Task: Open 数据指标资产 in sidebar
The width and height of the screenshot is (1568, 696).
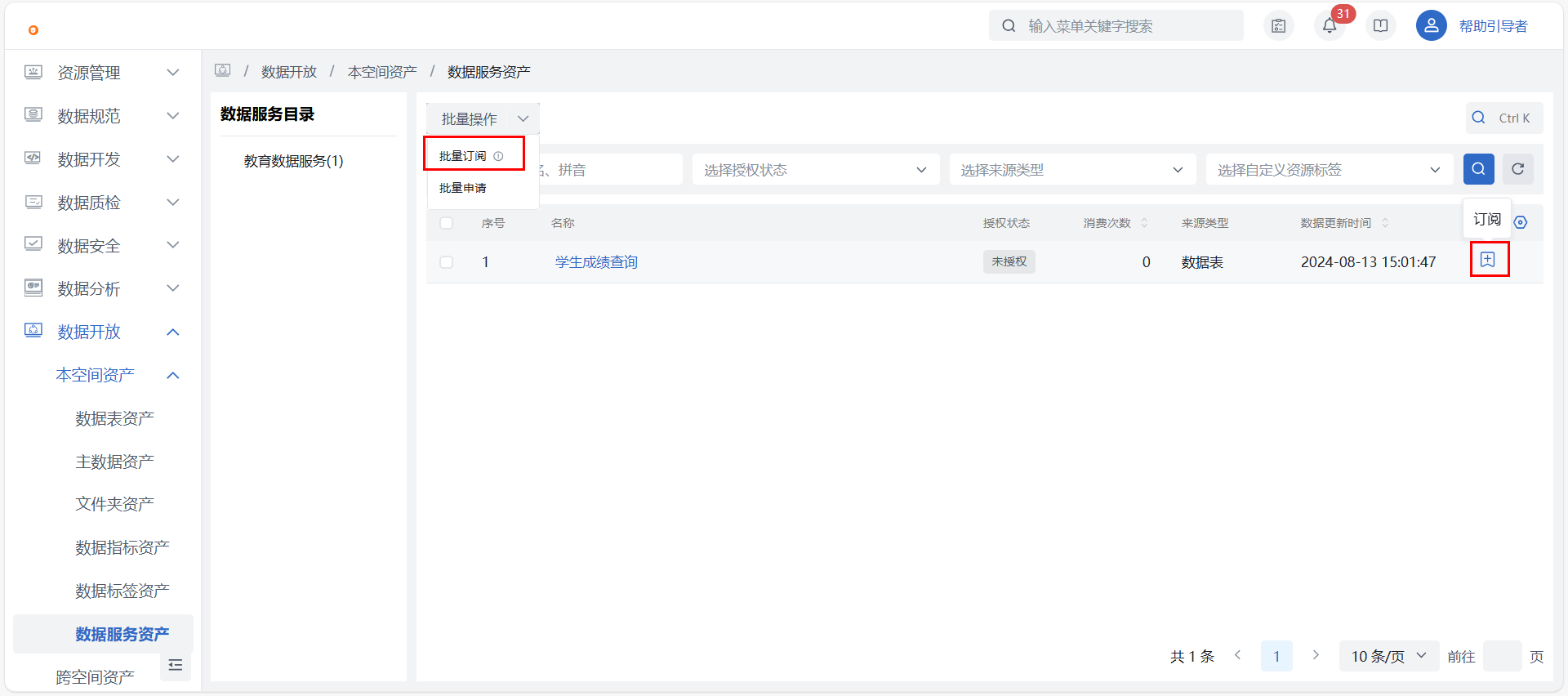Action: 122,547
